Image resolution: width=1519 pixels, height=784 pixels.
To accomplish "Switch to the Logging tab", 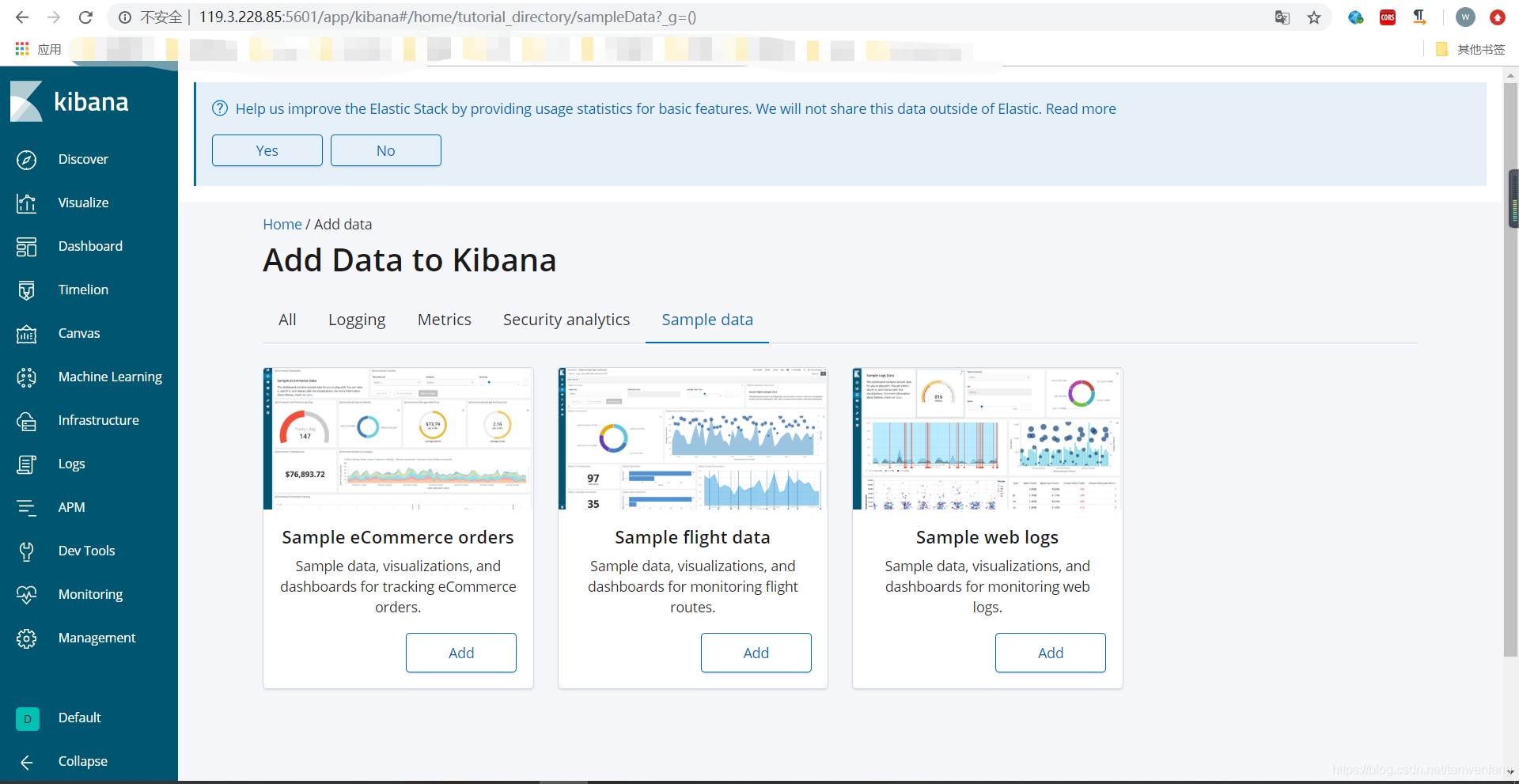I will click(357, 320).
